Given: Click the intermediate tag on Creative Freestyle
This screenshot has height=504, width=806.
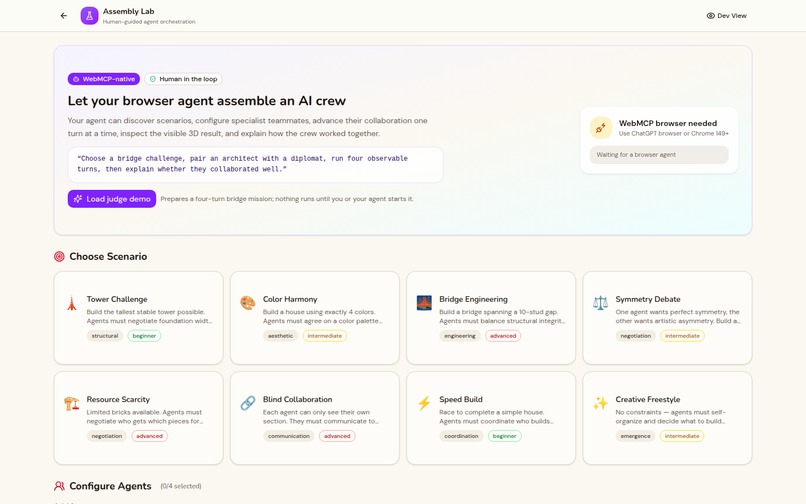Looking at the screenshot, I should 682,436.
